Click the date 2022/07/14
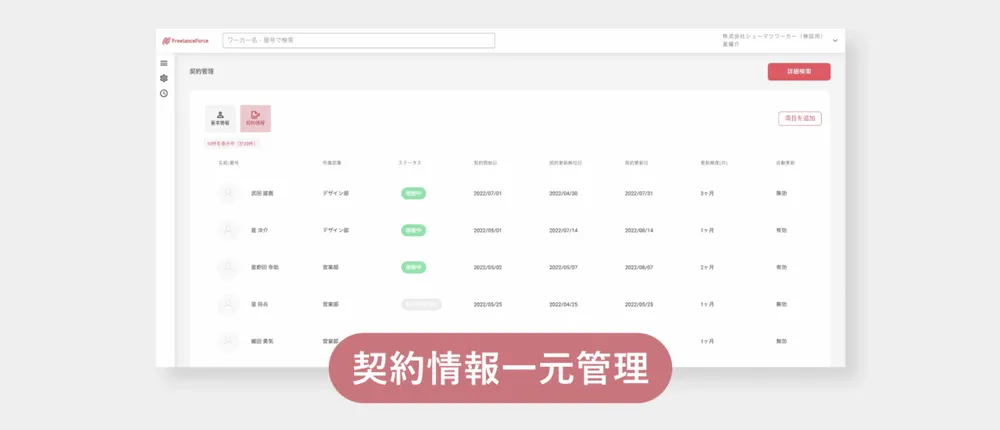This screenshot has height=430, width=1000. point(563,230)
